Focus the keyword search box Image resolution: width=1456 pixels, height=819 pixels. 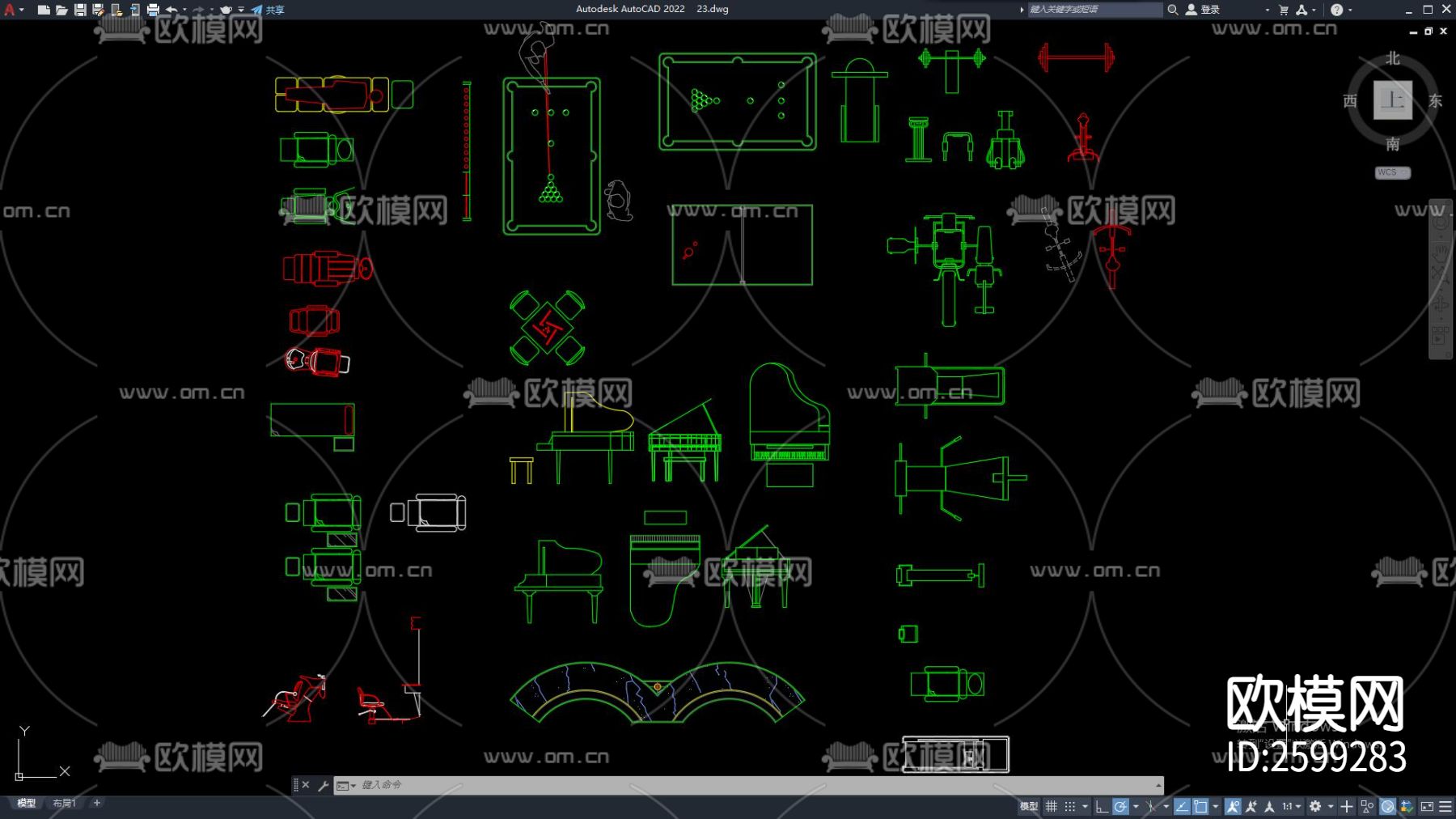coord(1094,10)
